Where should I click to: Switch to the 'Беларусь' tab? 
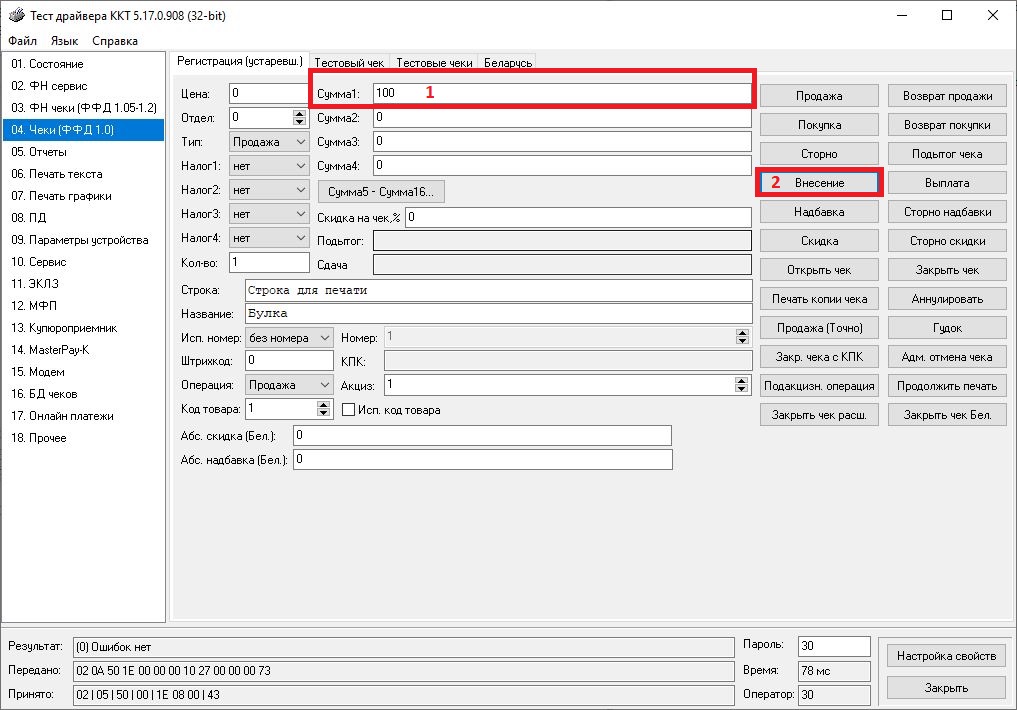508,63
